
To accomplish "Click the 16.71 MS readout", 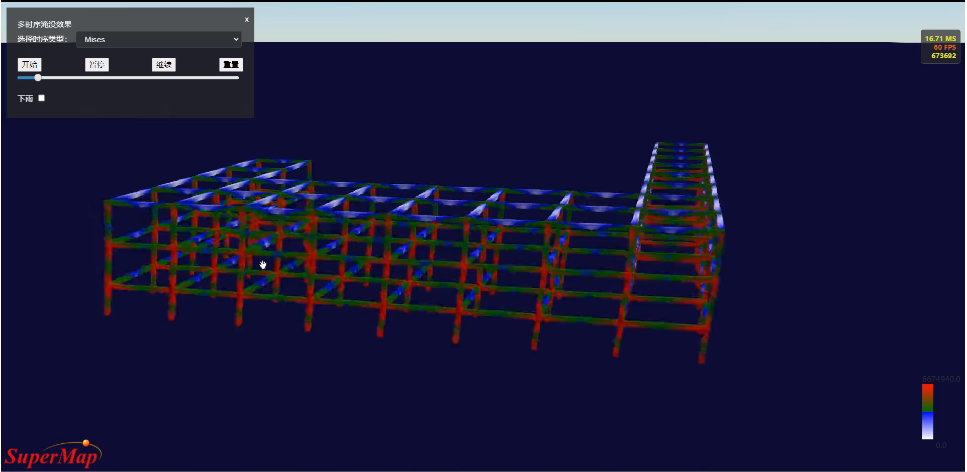I will 940,39.
